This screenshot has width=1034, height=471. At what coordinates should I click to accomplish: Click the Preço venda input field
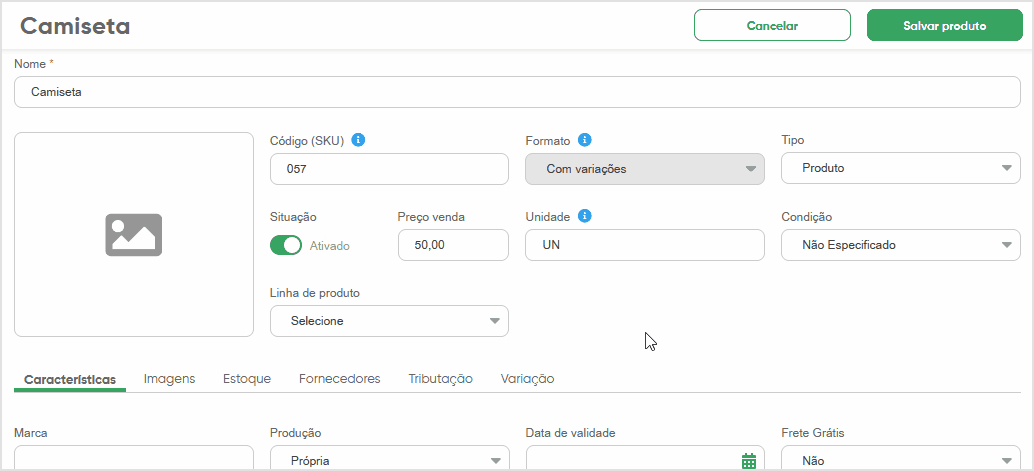tap(454, 245)
